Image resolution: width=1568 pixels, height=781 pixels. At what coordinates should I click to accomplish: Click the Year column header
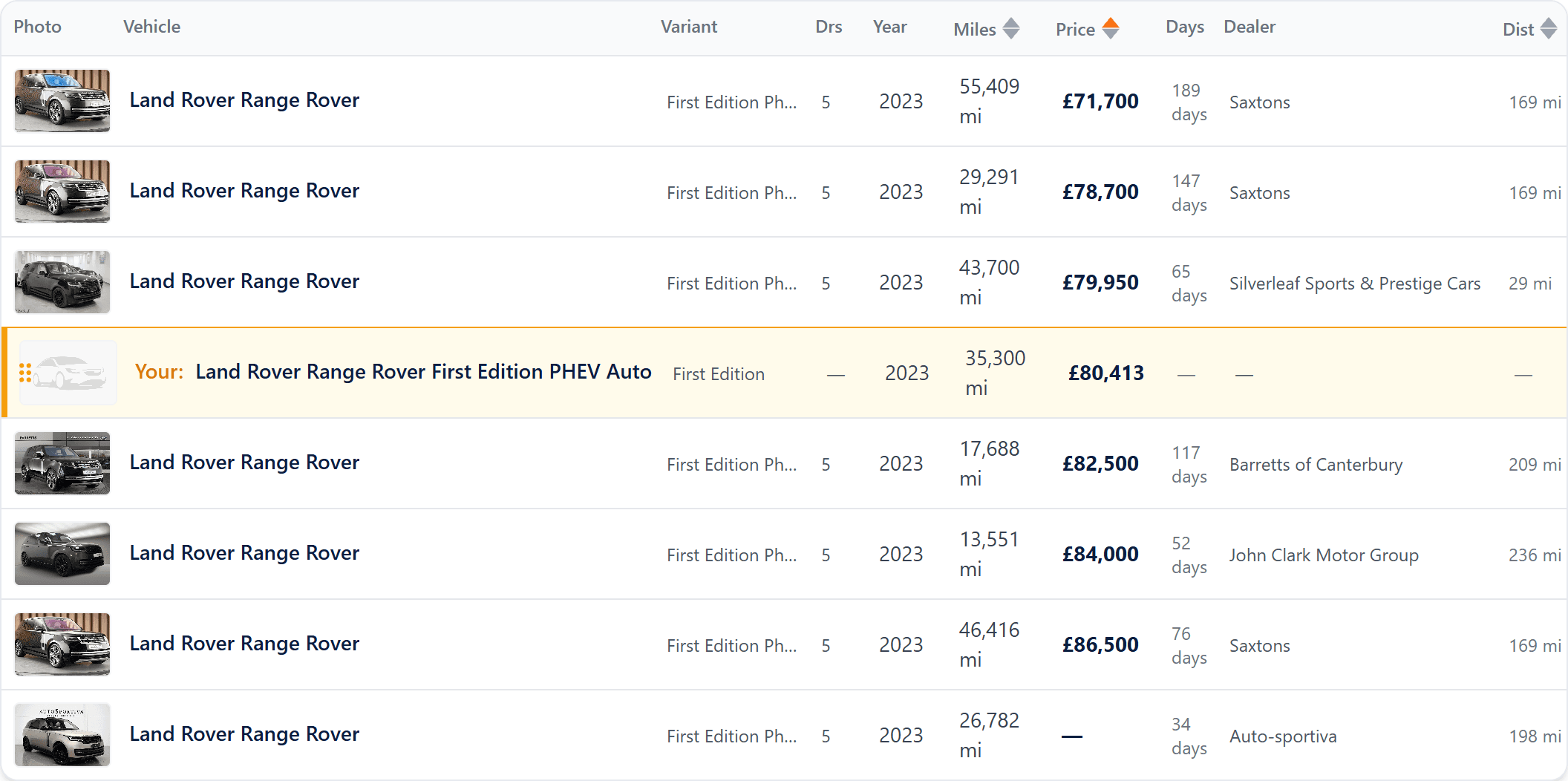(890, 27)
